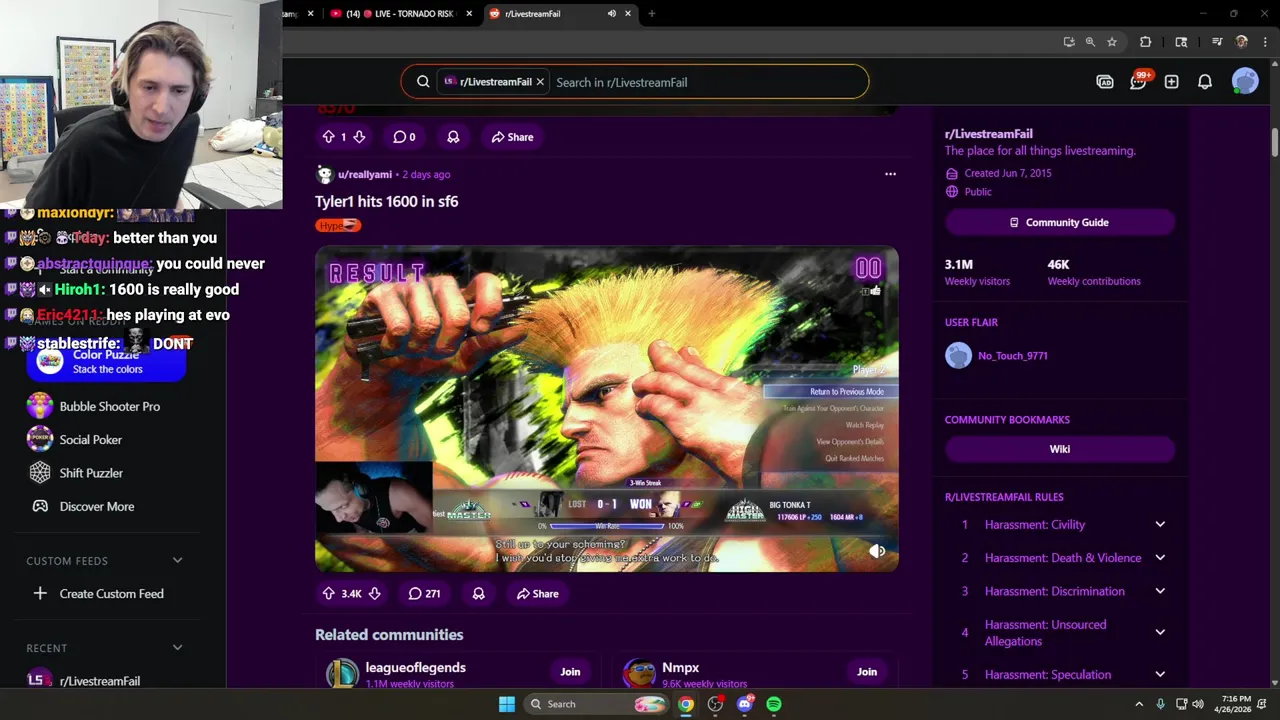Open Color Puzzle featured game card
The width and height of the screenshot is (1280, 720).
[105, 362]
